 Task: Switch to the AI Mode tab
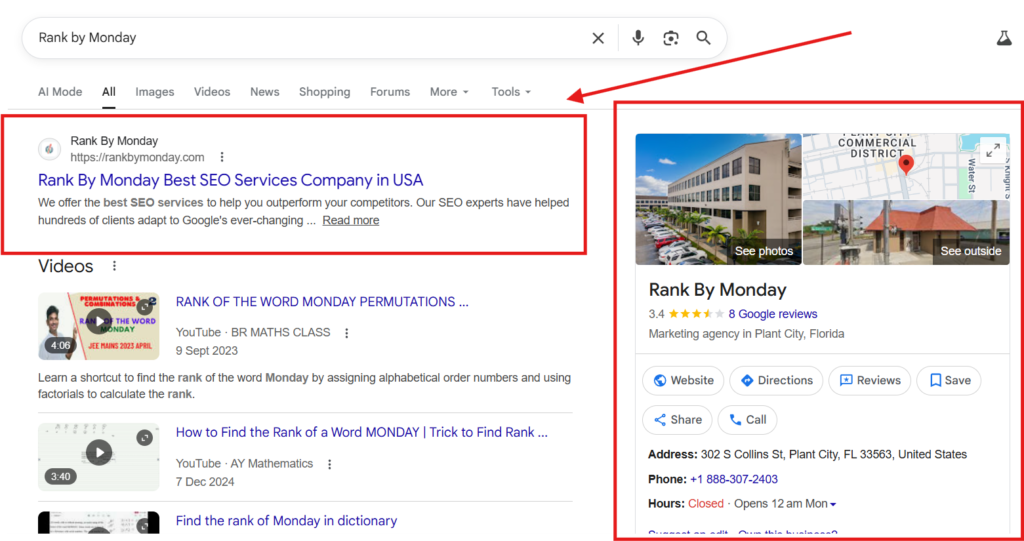pyautogui.click(x=60, y=92)
